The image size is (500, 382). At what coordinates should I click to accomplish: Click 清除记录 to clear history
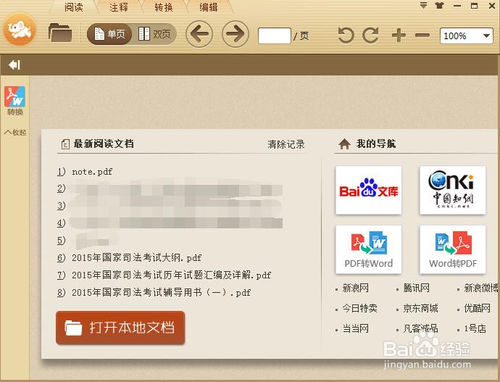click(x=286, y=144)
